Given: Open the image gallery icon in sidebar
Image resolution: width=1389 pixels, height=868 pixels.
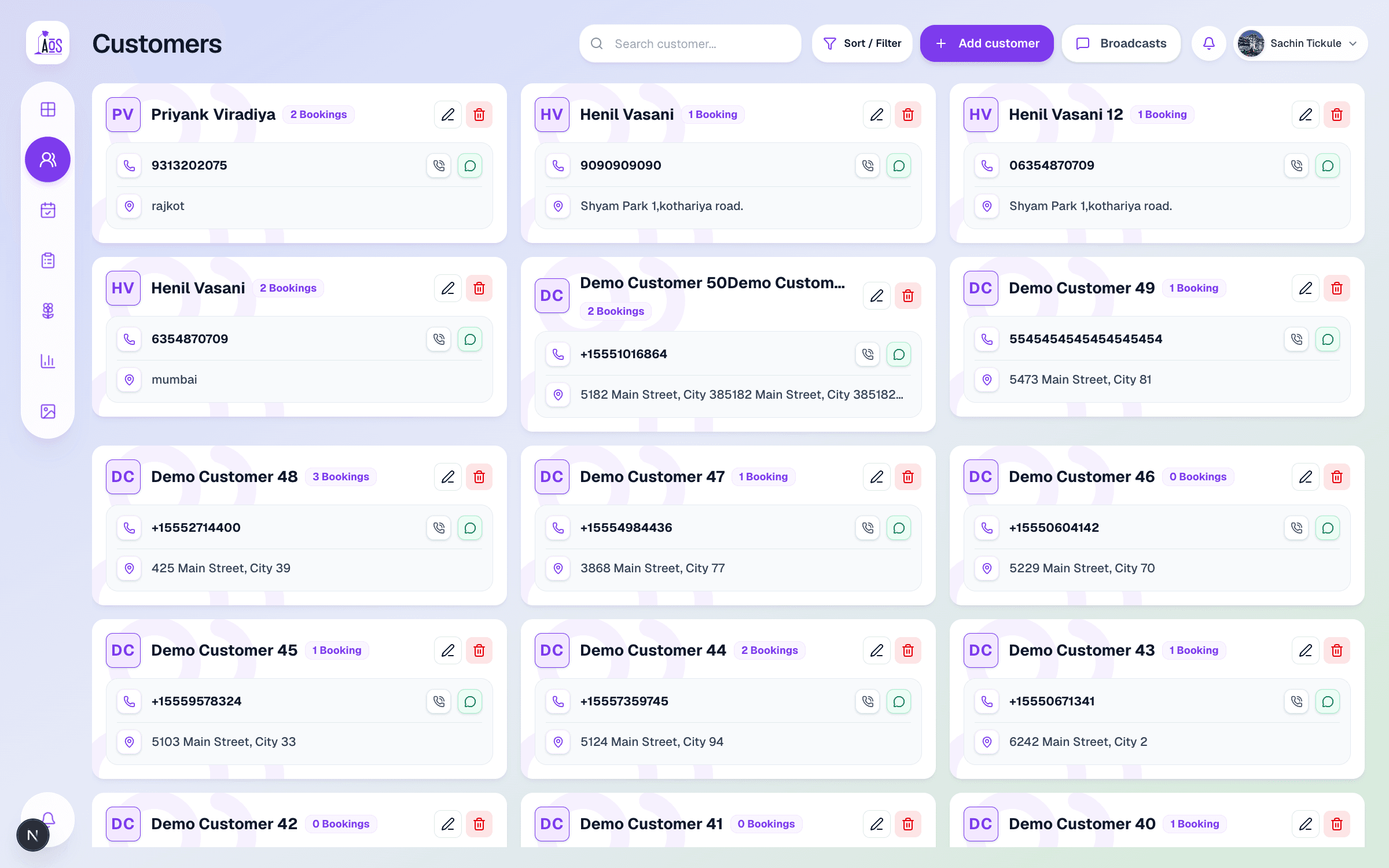Looking at the screenshot, I should click(x=48, y=411).
